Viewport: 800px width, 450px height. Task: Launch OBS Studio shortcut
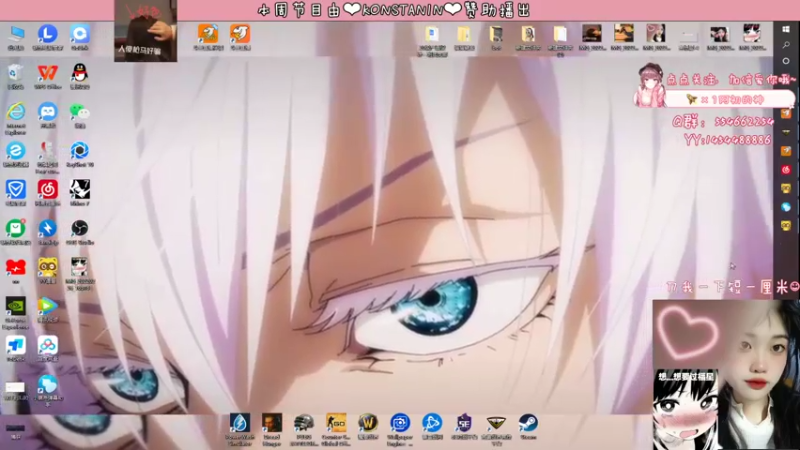point(80,229)
